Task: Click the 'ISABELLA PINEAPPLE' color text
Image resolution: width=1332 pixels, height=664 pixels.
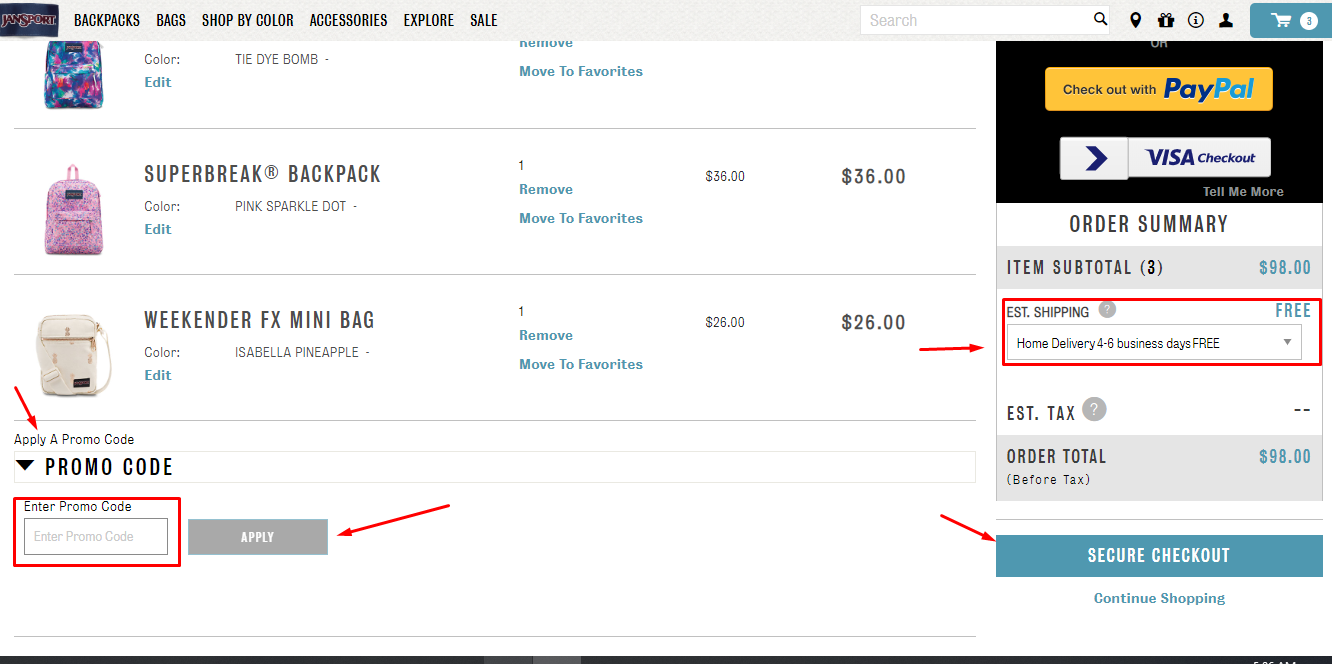Action: pos(297,352)
